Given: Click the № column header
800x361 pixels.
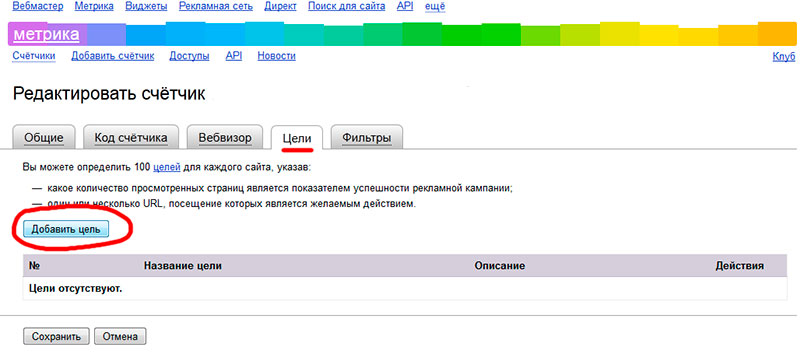Looking at the screenshot, I should (35, 266).
